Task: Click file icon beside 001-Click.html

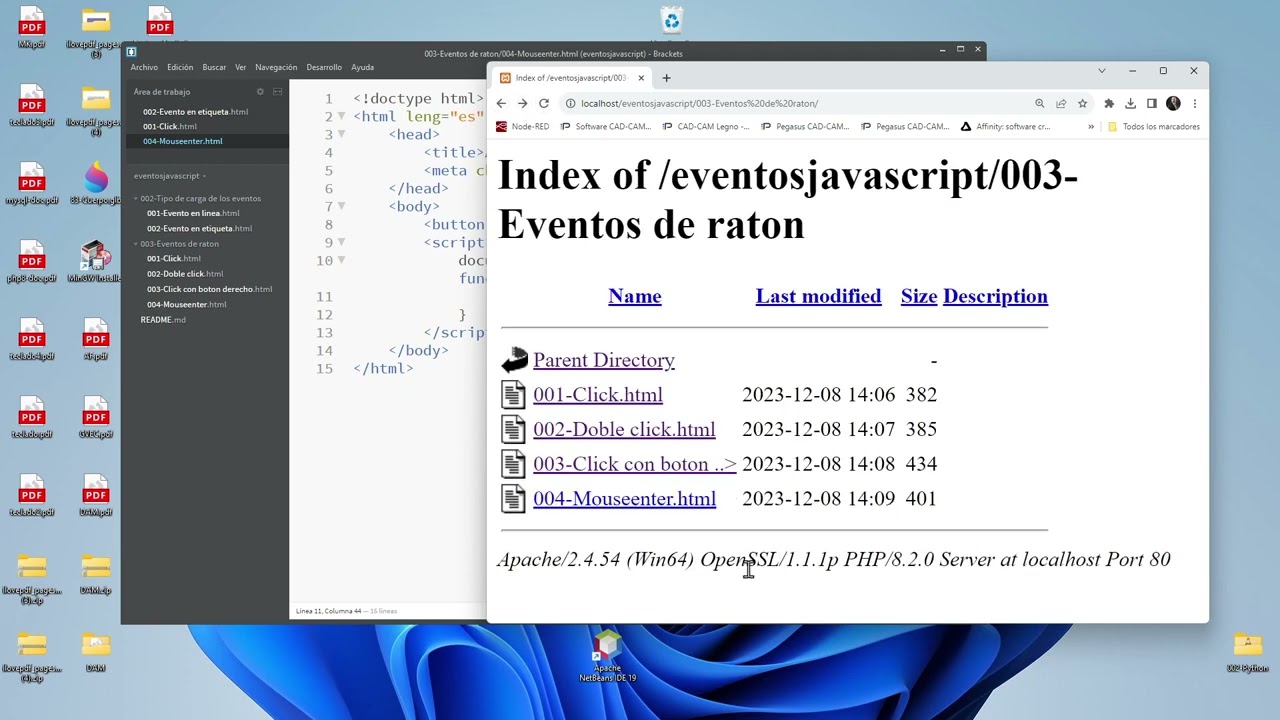Action: tap(513, 395)
